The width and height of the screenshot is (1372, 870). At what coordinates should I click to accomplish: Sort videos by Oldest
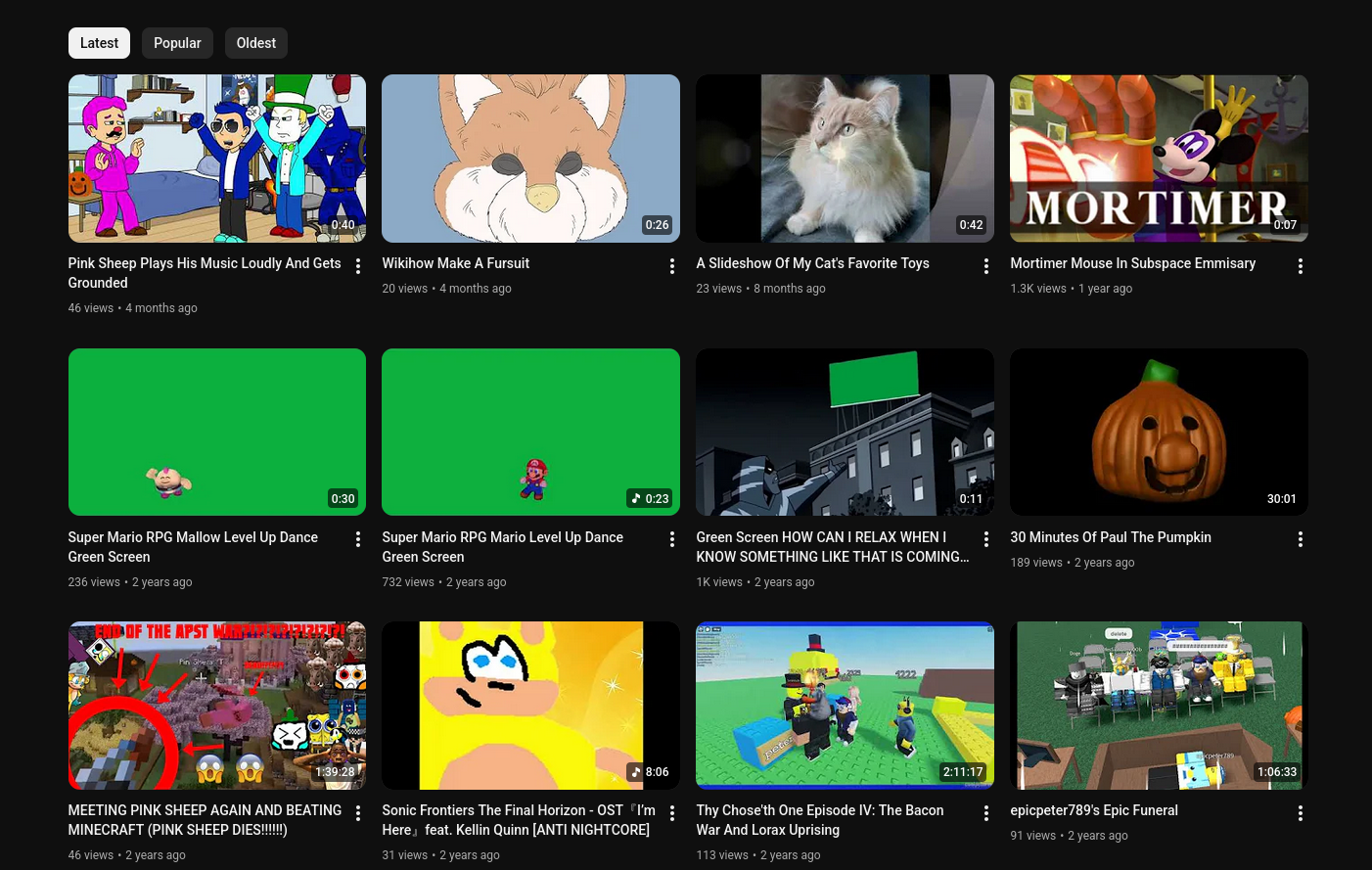tap(255, 43)
